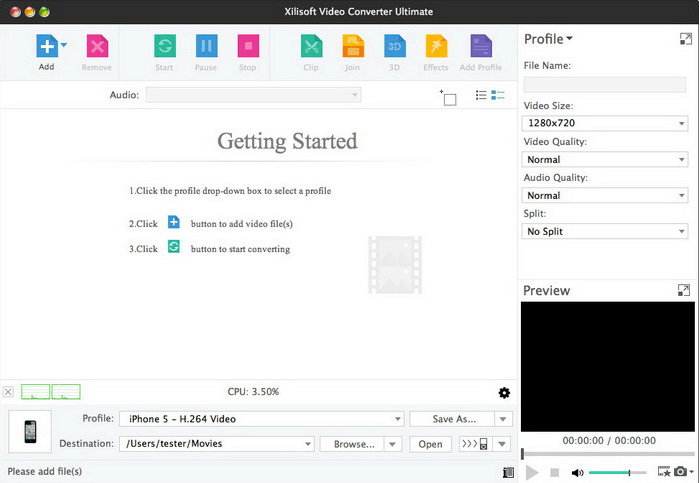Expand the Profile panel icon
This screenshot has width=700, height=483.
[686, 39]
